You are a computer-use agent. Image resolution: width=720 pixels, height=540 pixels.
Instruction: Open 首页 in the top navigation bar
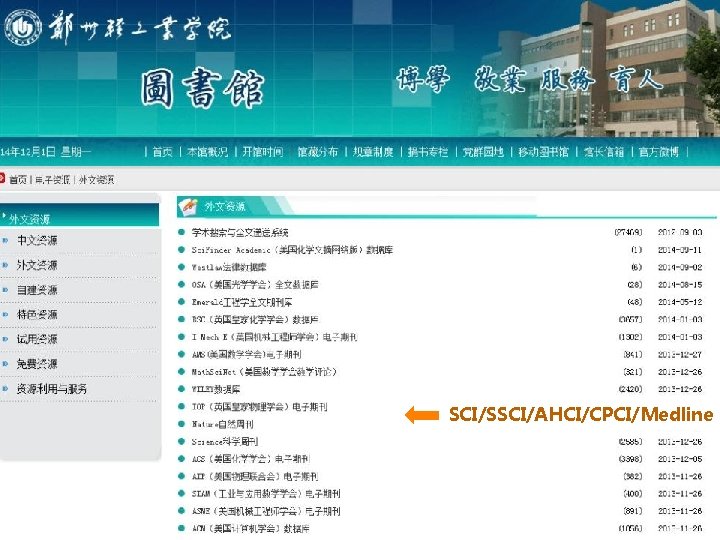coord(162,152)
